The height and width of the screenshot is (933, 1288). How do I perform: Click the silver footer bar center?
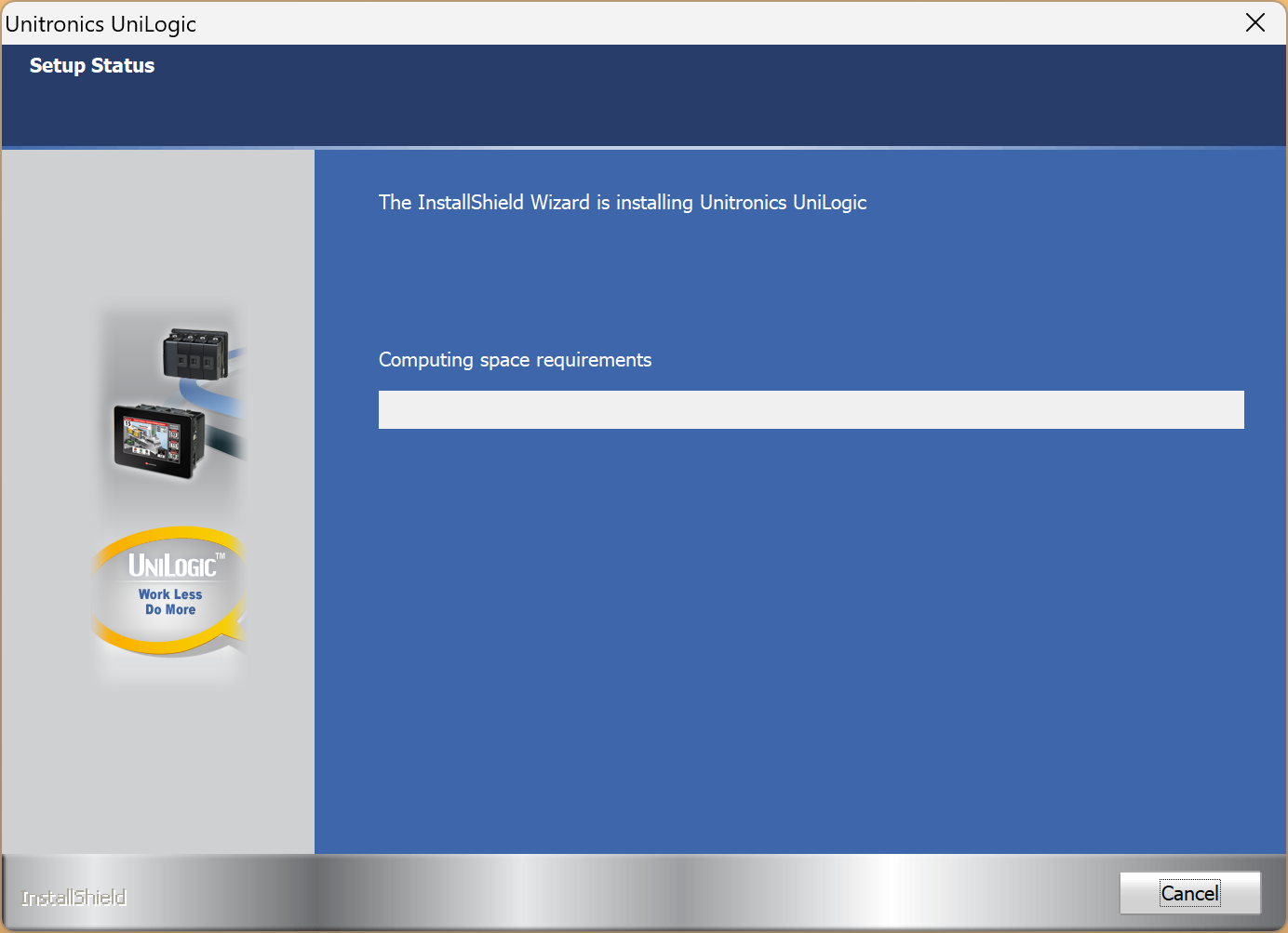(x=644, y=893)
